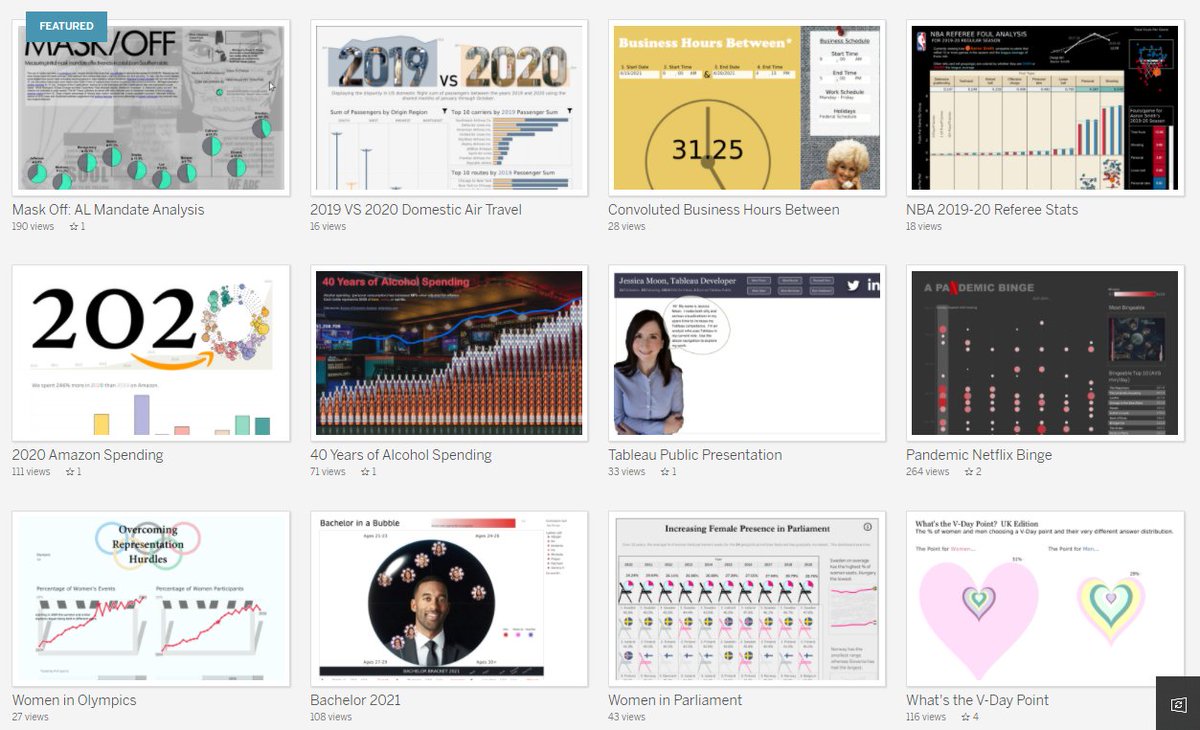Click '264 views' under Pandemic Netflix Binge
The height and width of the screenshot is (730, 1200).
click(x=928, y=472)
